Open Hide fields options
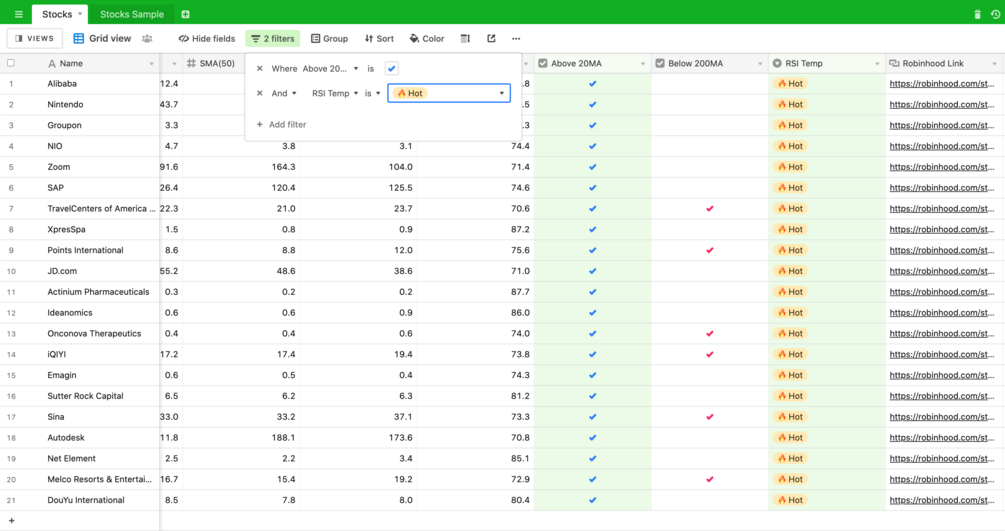Screen dimensions: 1005x531 tap(207, 38)
